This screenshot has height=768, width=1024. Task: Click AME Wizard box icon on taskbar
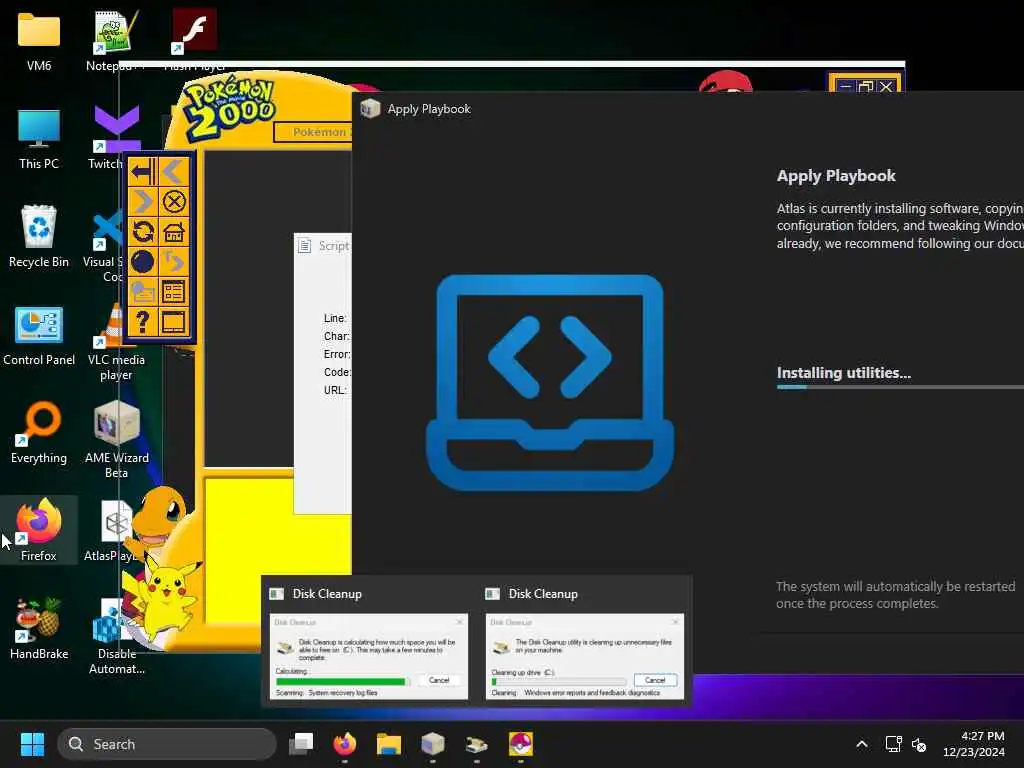432,744
